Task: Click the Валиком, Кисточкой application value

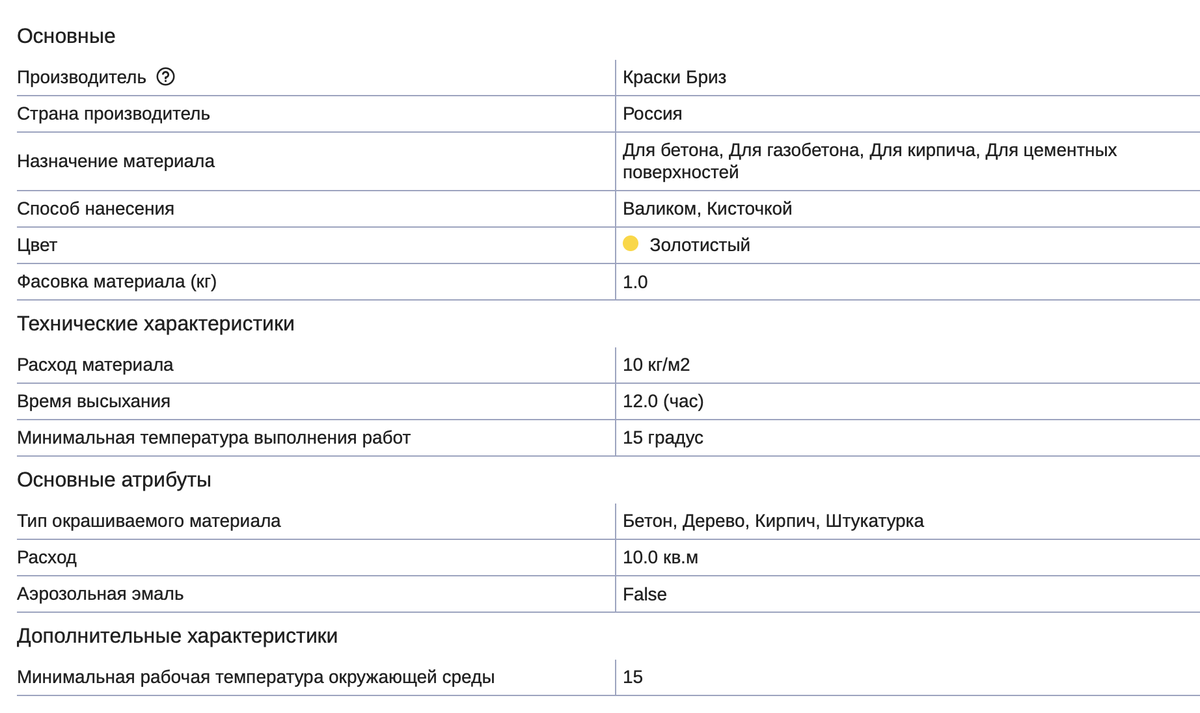Action: [707, 209]
